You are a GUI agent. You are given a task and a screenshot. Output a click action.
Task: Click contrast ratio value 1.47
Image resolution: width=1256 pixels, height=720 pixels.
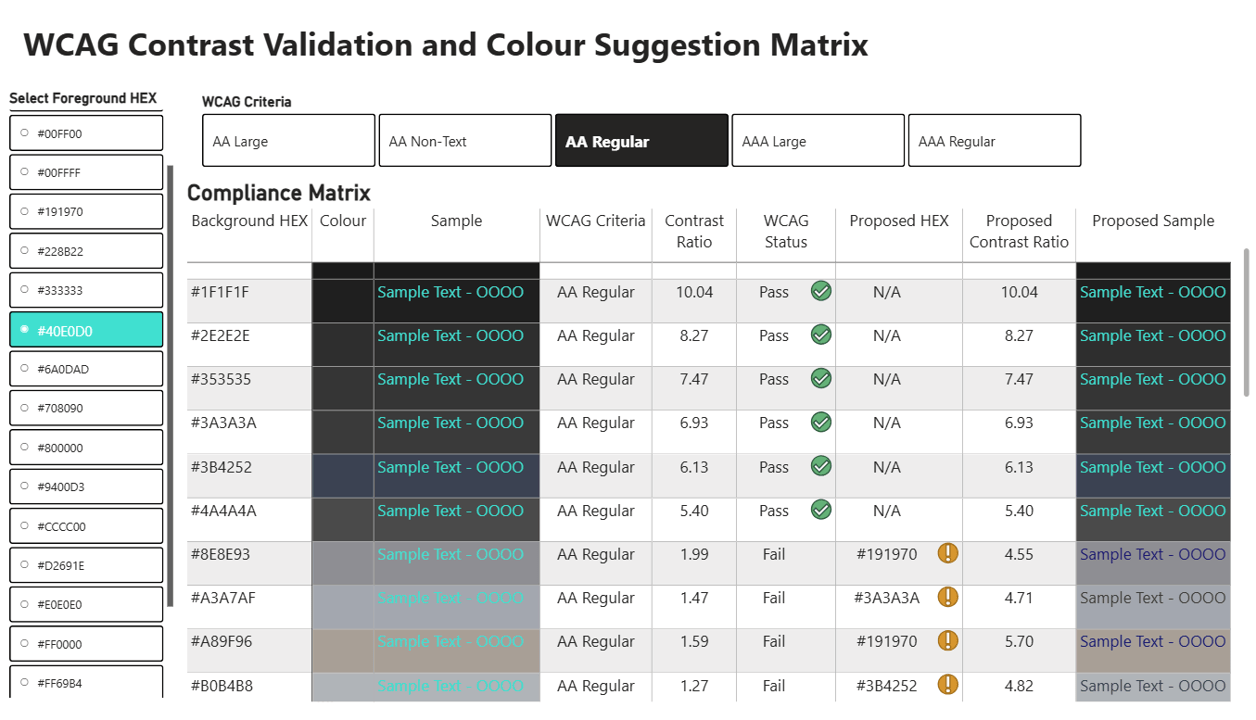pyautogui.click(x=694, y=598)
